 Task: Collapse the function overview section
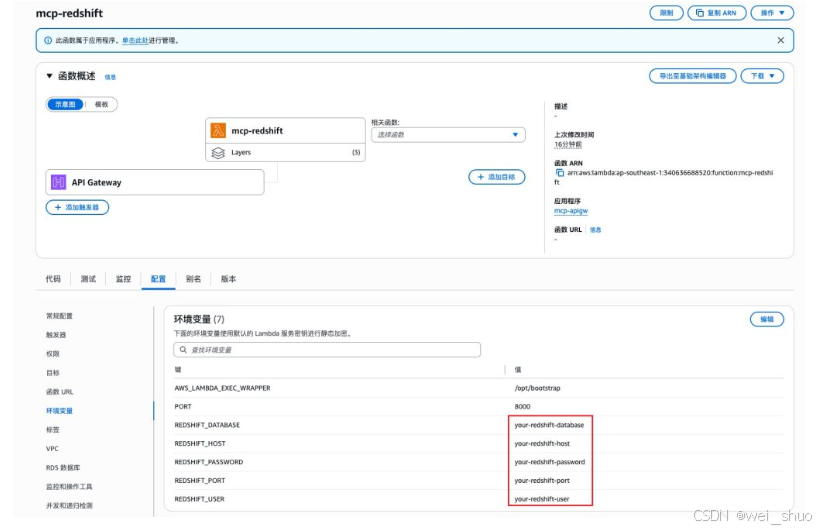pyautogui.click(x=49, y=76)
